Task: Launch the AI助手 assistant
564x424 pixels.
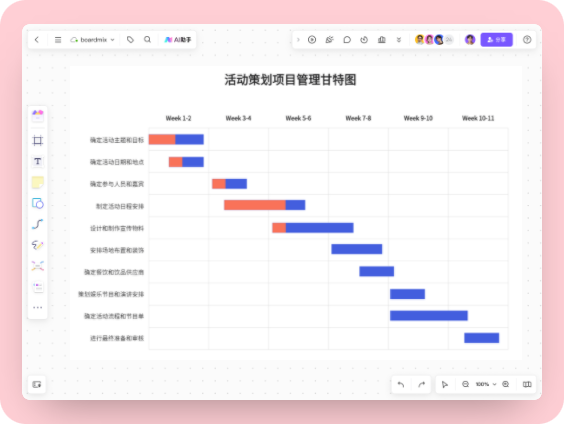Action: [x=178, y=40]
